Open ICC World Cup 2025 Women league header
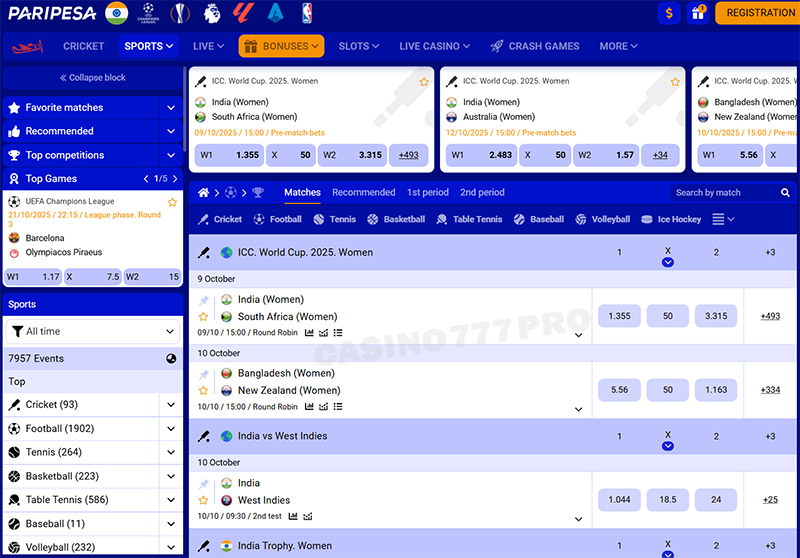The height and width of the screenshot is (558, 800). pyautogui.click(x=305, y=252)
